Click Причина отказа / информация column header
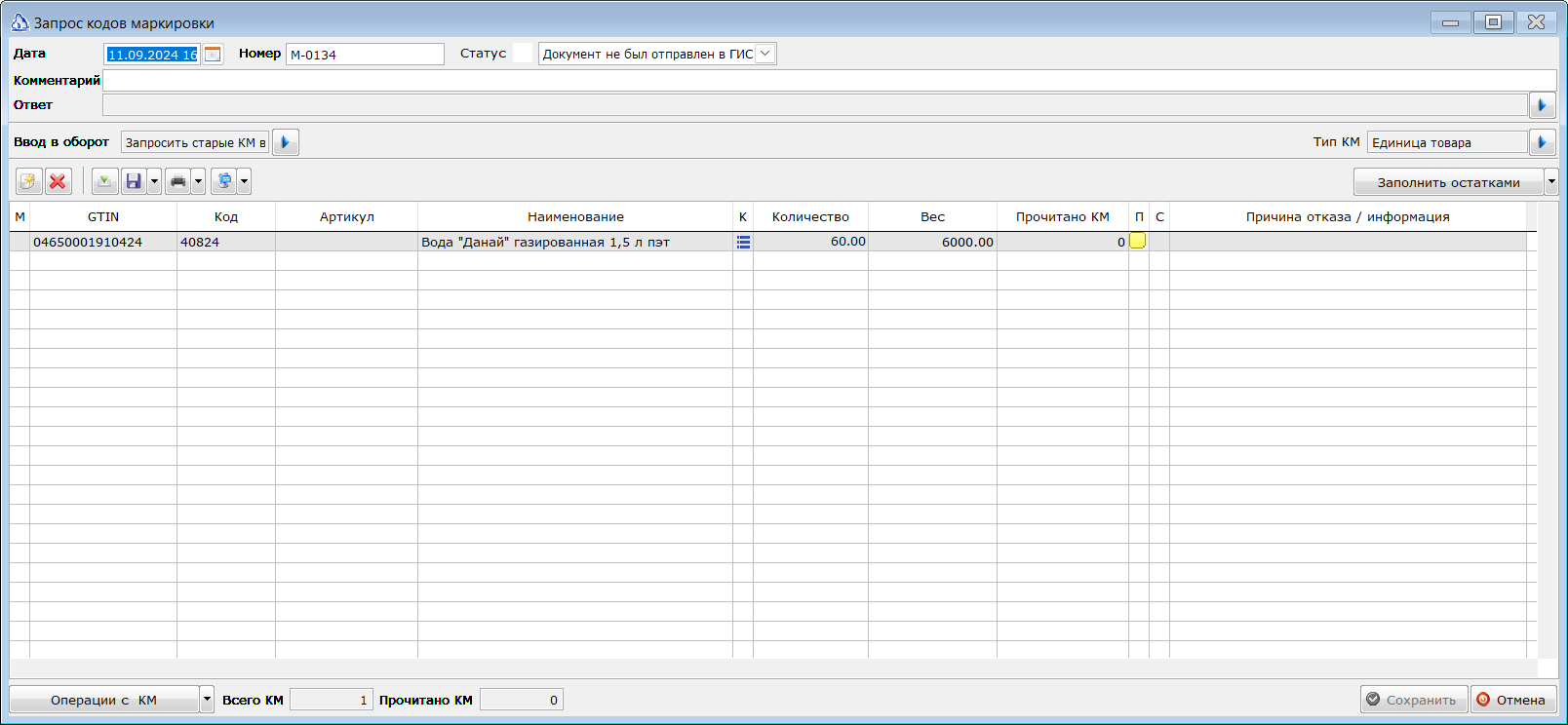The height and width of the screenshot is (725, 1568). (1348, 216)
